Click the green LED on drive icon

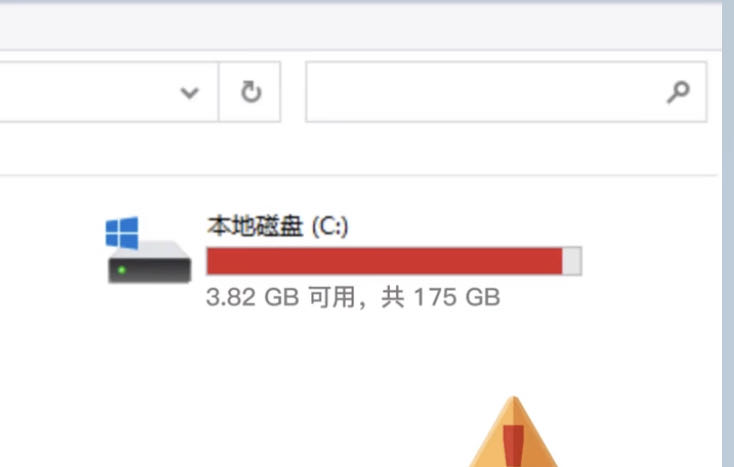point(122,270)
